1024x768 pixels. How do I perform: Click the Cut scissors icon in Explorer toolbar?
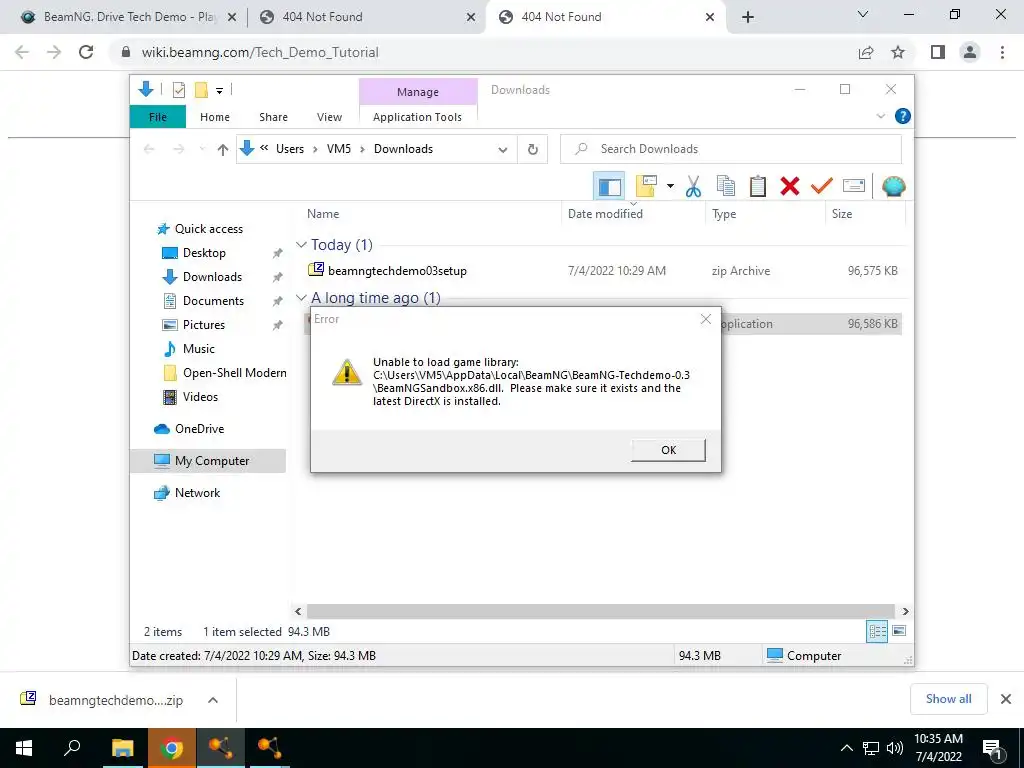[x=693, y=186]
